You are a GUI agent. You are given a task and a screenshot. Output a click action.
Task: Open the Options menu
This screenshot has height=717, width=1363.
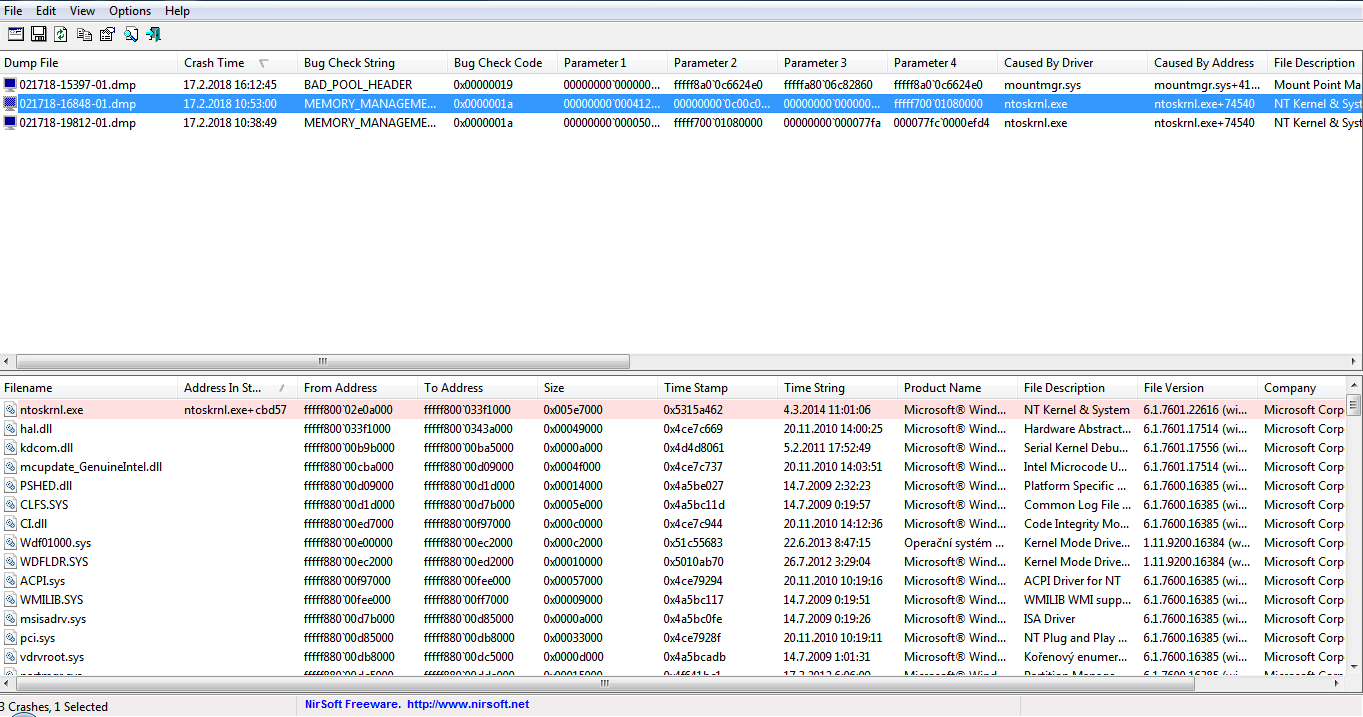pos(130,11)
